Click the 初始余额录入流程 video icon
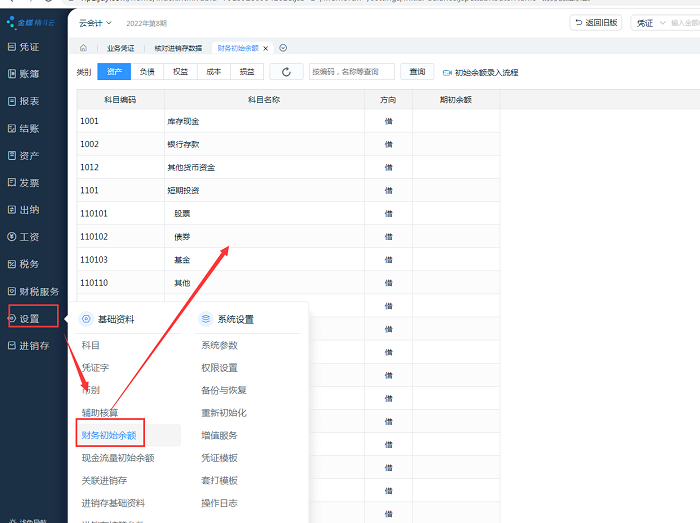Image resolution: width=700 pixels, height=523 pixels. (x=447, y=72)
